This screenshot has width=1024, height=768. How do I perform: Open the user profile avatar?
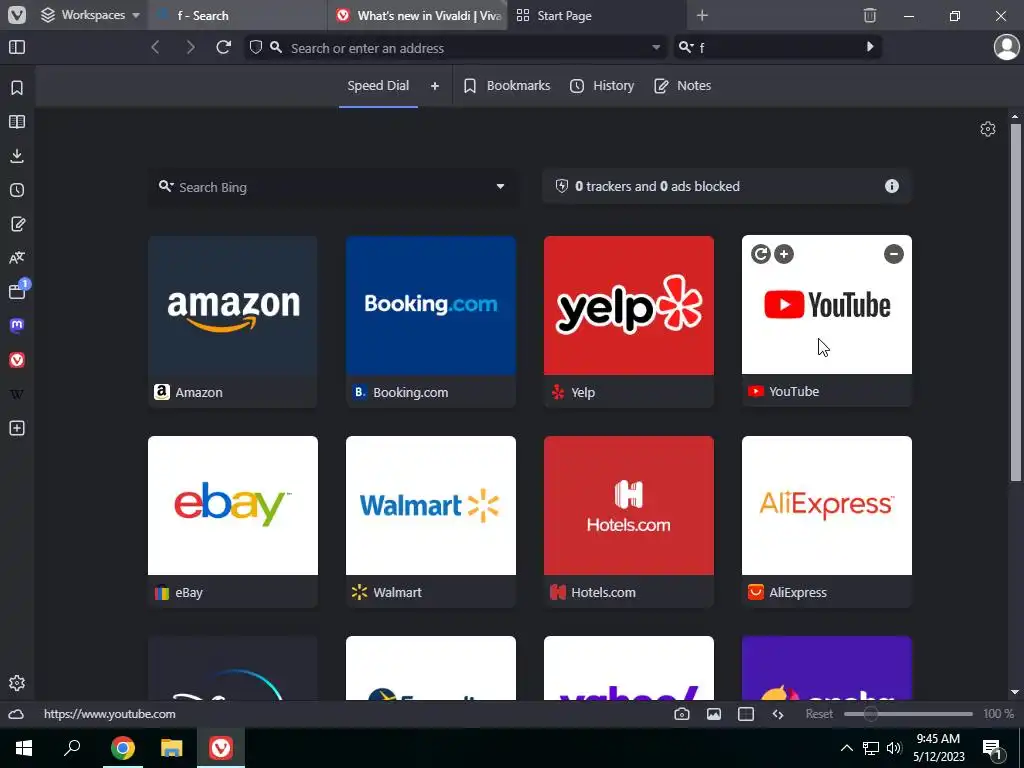tap(1006, 47)
